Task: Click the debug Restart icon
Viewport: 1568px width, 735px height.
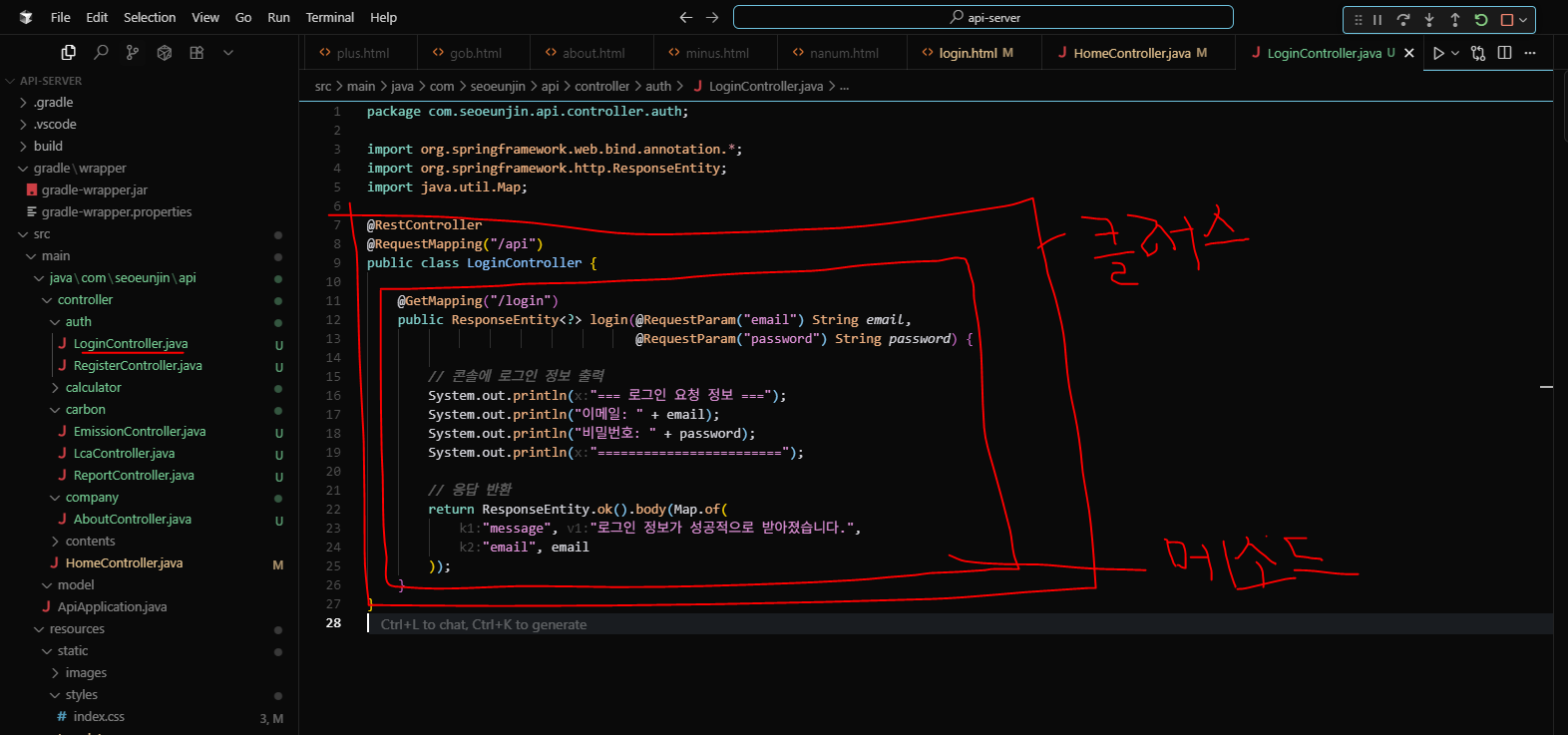Action: 1481,20
